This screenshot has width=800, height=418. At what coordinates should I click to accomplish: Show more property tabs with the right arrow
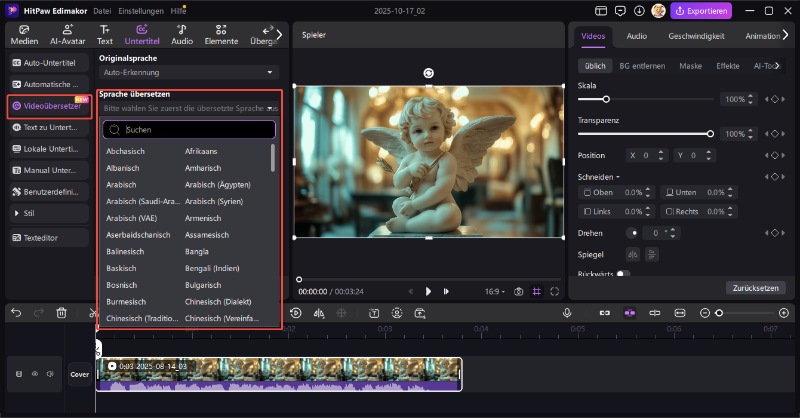[x=786, y=35]
